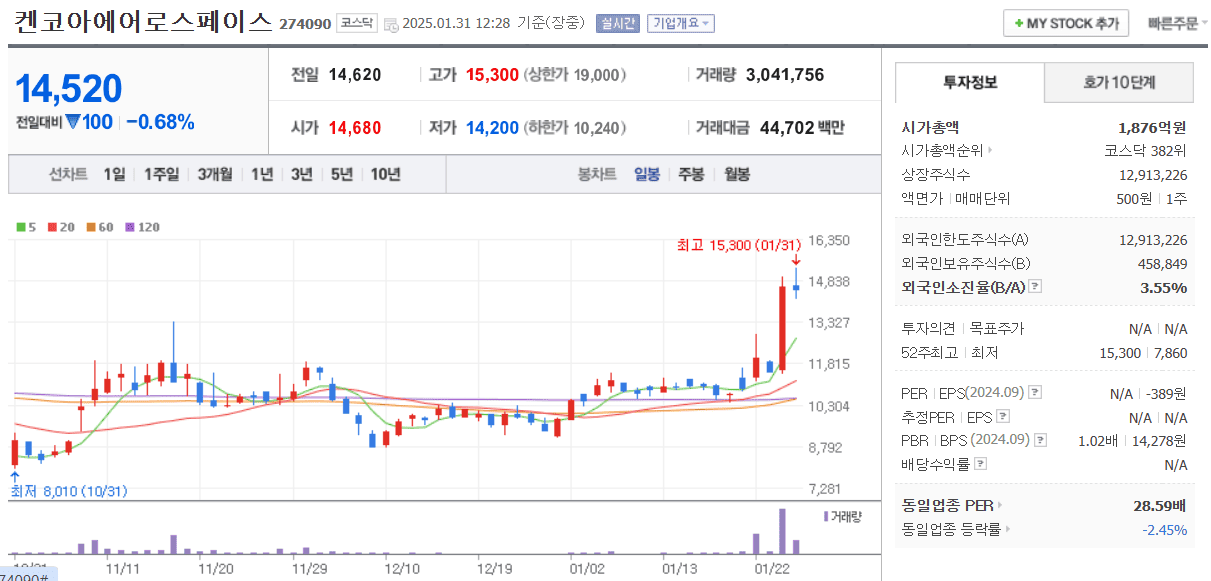Click the arrow next to 동일업종 등락률

click(1007, 530)
